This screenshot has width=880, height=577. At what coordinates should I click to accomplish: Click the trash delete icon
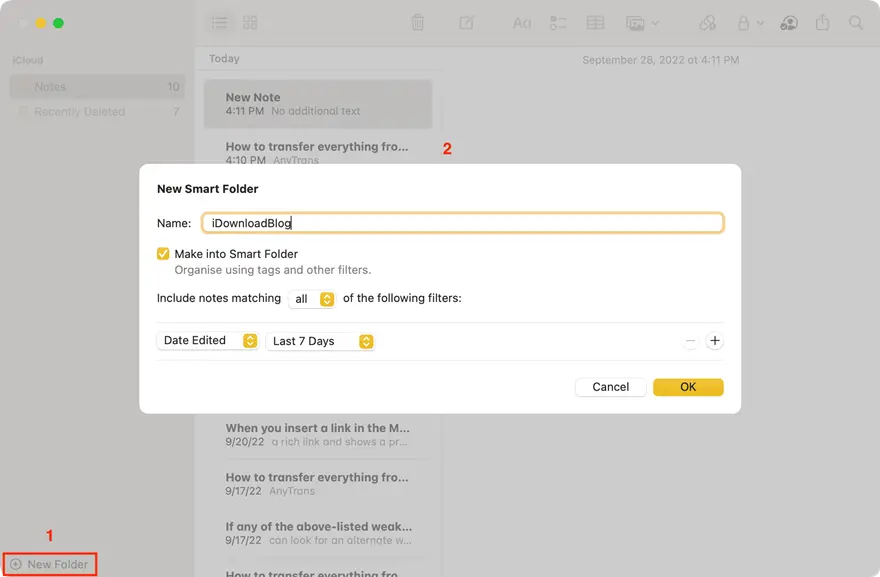(x=418, y=22)
